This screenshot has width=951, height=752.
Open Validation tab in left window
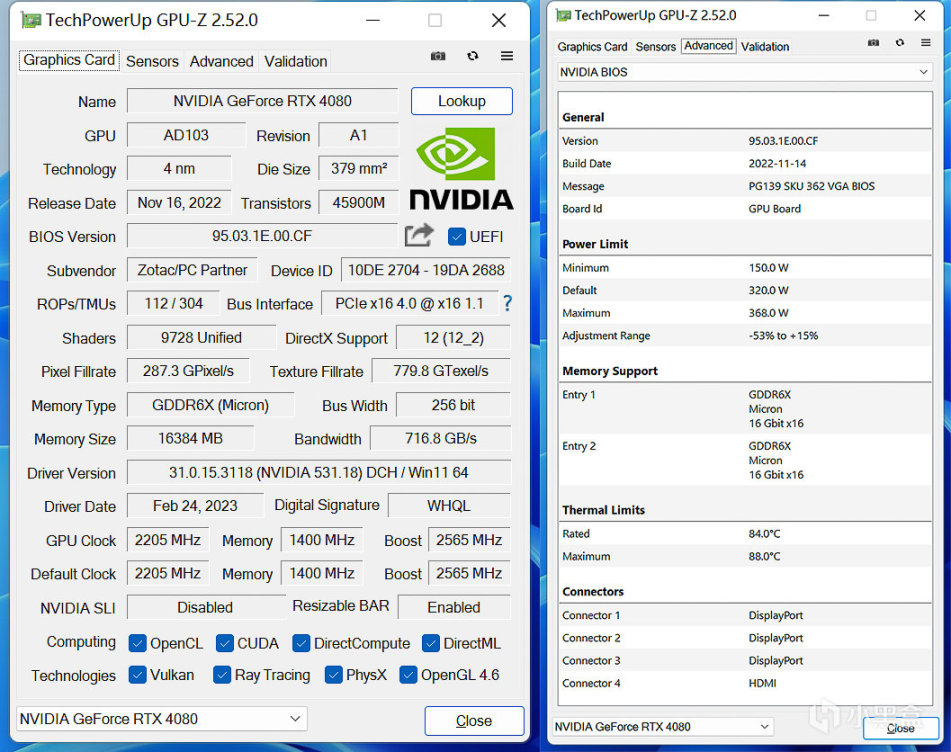click(x=295, y=61)
